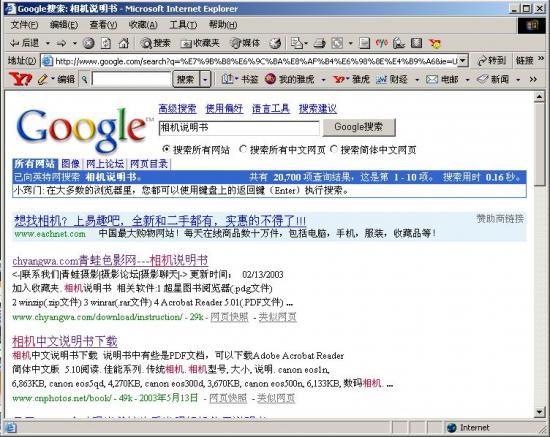This screenshot has width=550, height=437.
Task: Click the Go (转到) button
Action: 492,61
